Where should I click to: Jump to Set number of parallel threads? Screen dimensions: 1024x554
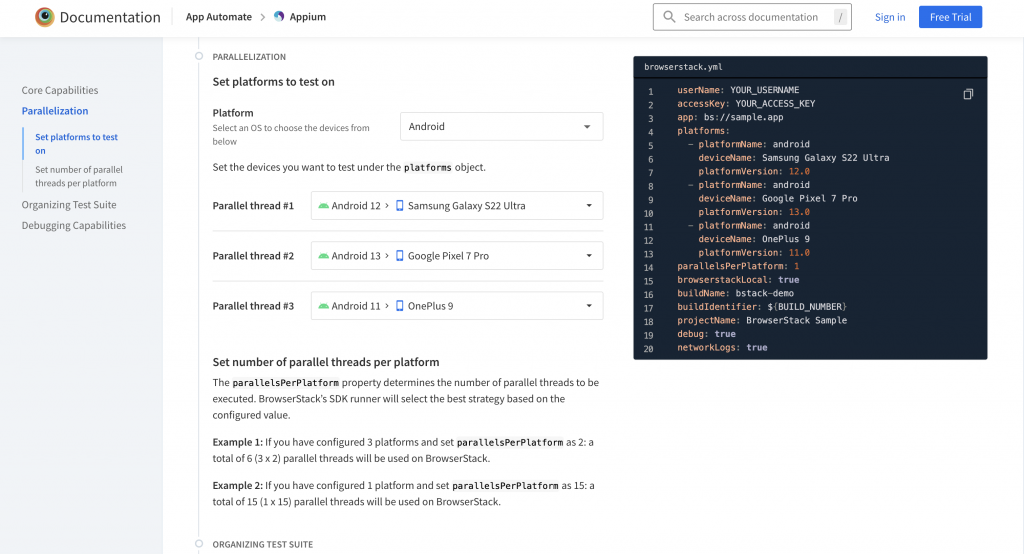78,176
